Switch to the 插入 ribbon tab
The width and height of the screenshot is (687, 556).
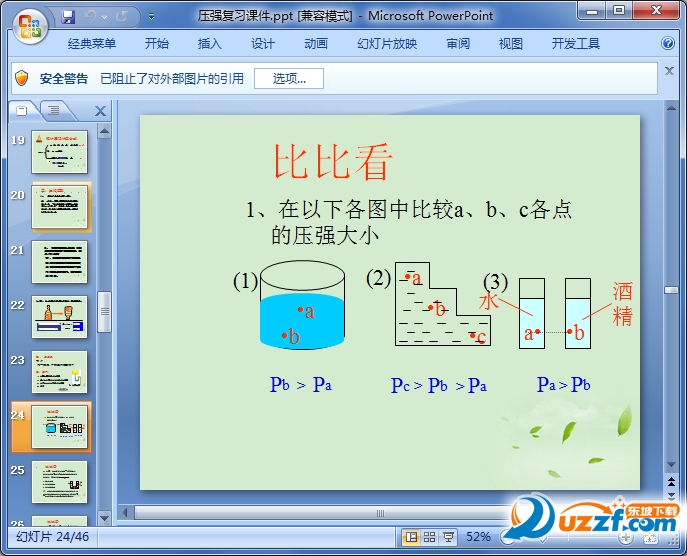pyautogui.click(x=209, y=43)
